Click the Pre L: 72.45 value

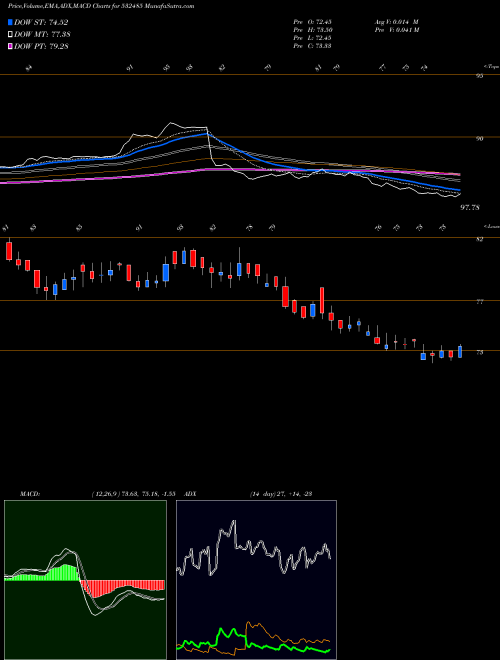312,38
